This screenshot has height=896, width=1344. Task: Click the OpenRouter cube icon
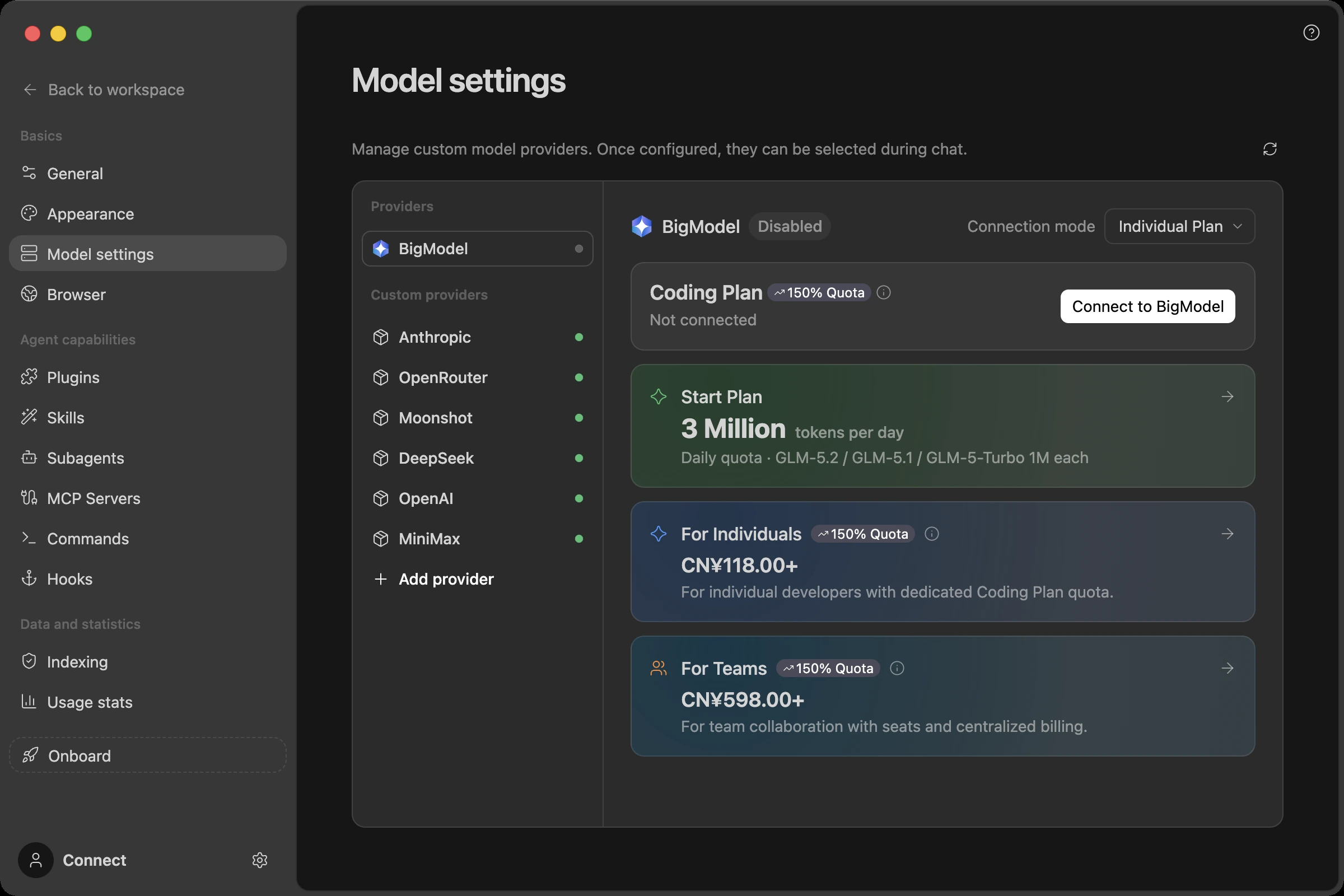tap(381, 377)
